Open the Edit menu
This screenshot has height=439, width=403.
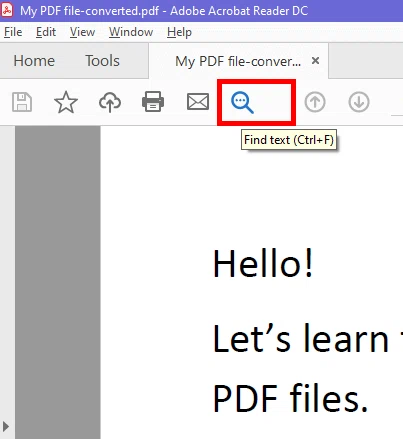coord(46,32)
